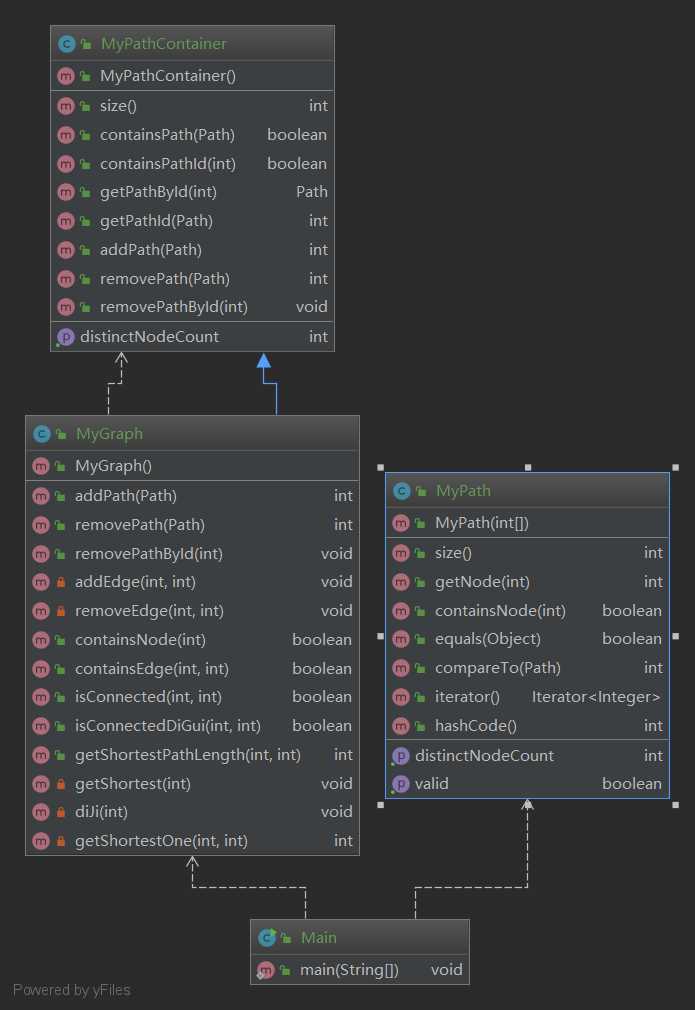Select the MyPath(int[]) constructor row
Screen dimensions: 695x1010
coord(527,523)
